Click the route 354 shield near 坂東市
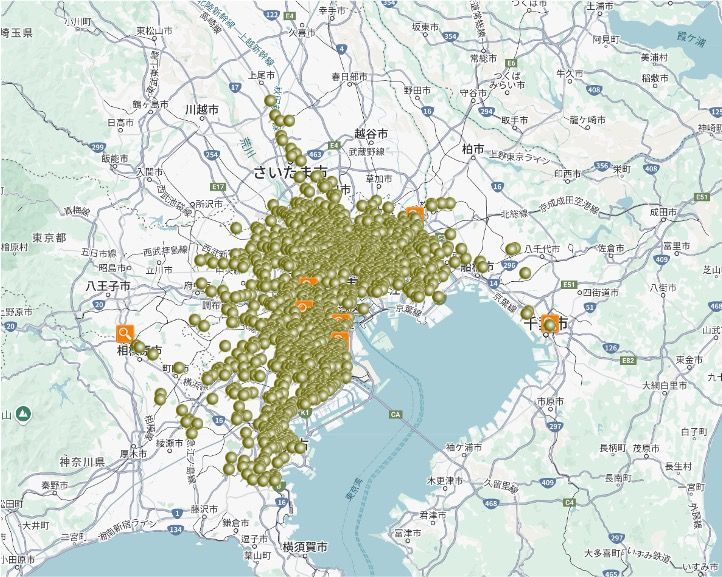The width and height of the screenshot is (722, 577). tap(451, 36)
